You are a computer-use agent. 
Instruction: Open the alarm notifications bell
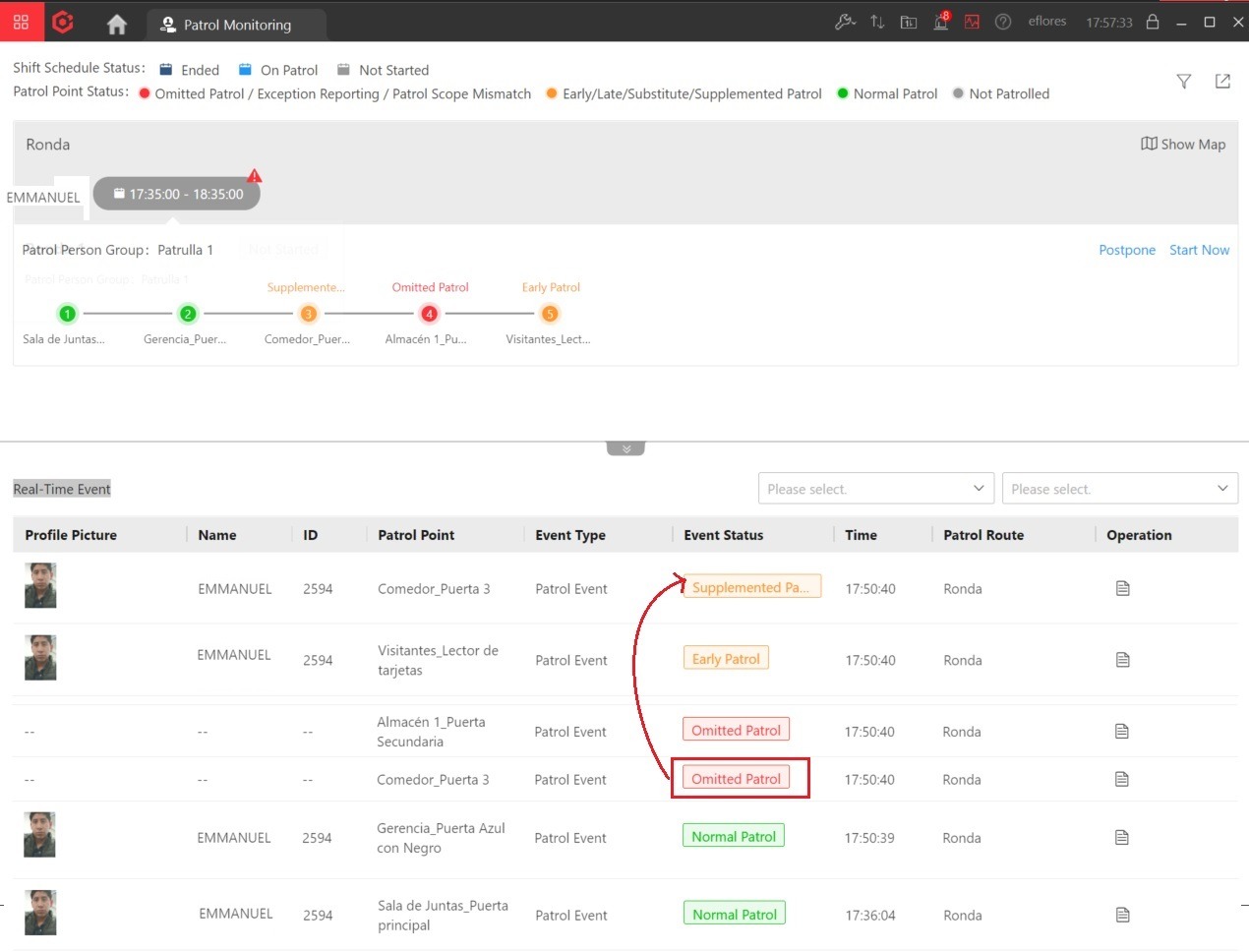coord(941,21)
